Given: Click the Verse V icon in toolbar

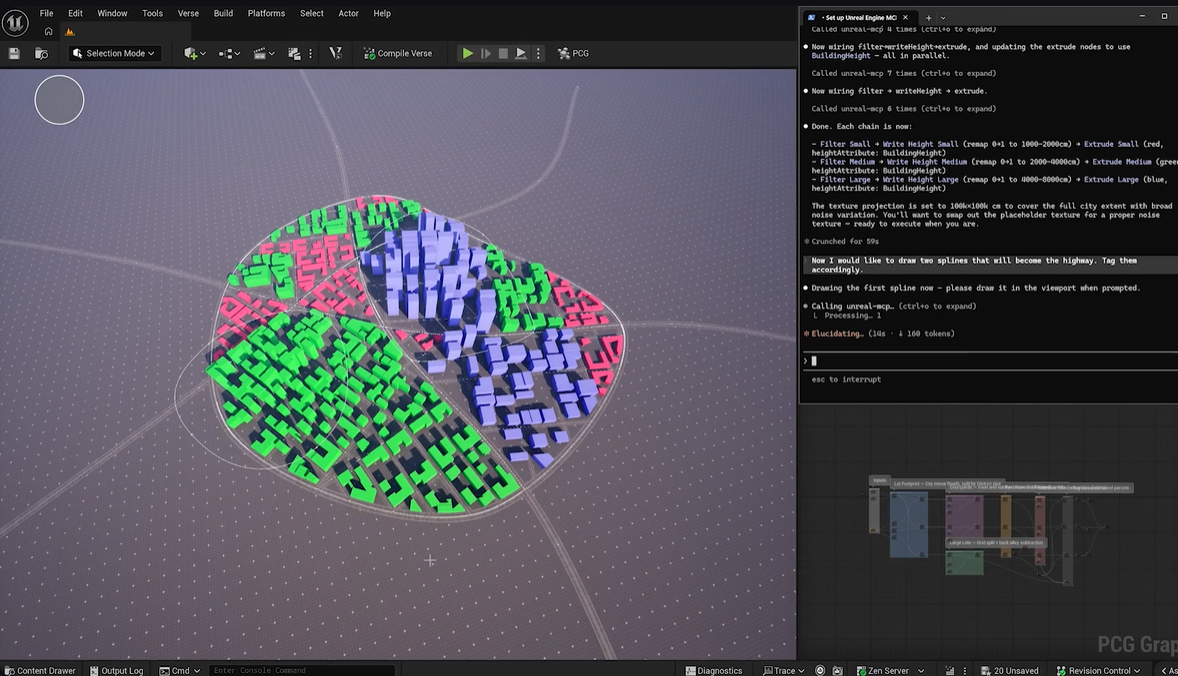Looking at the screenshot, I should click(336, 53).
